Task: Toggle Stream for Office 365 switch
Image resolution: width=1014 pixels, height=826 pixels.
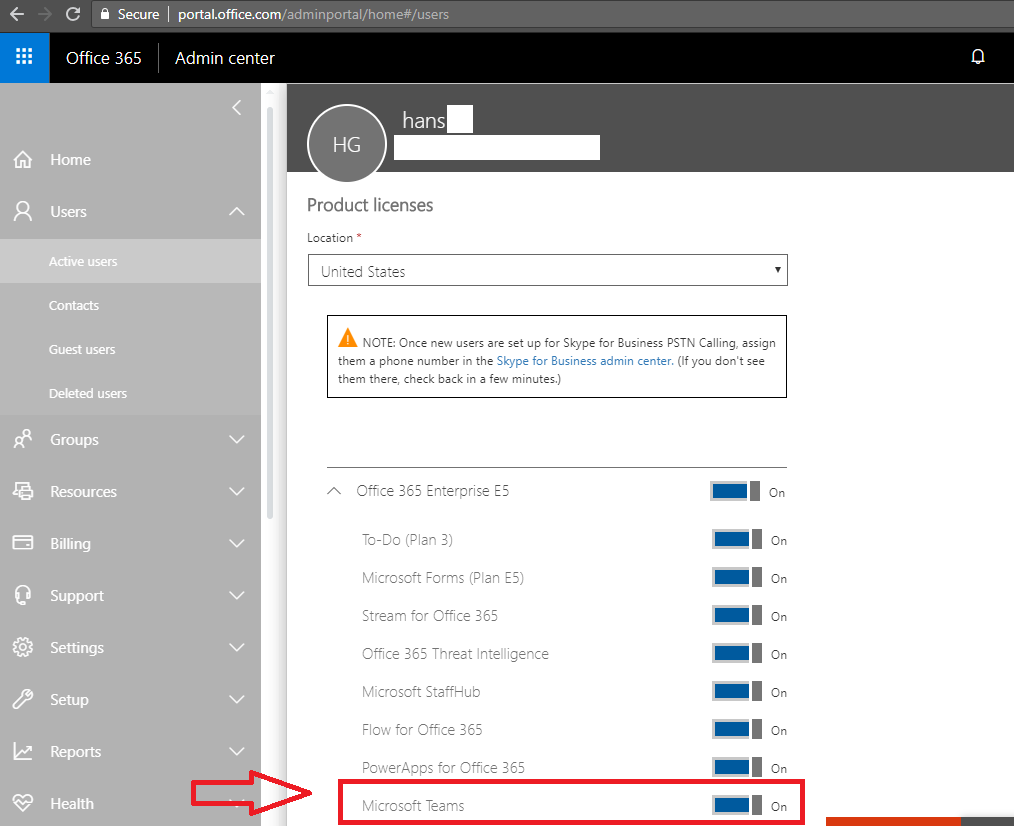Action: click(737, 616)
